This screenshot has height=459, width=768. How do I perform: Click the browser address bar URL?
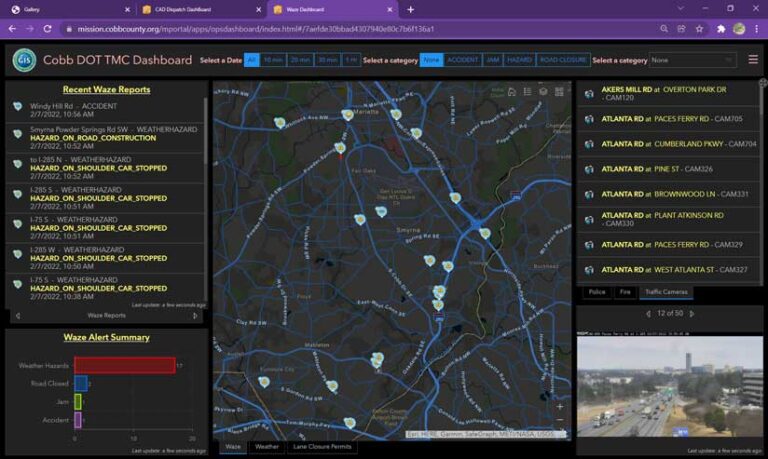click(256, 29)
